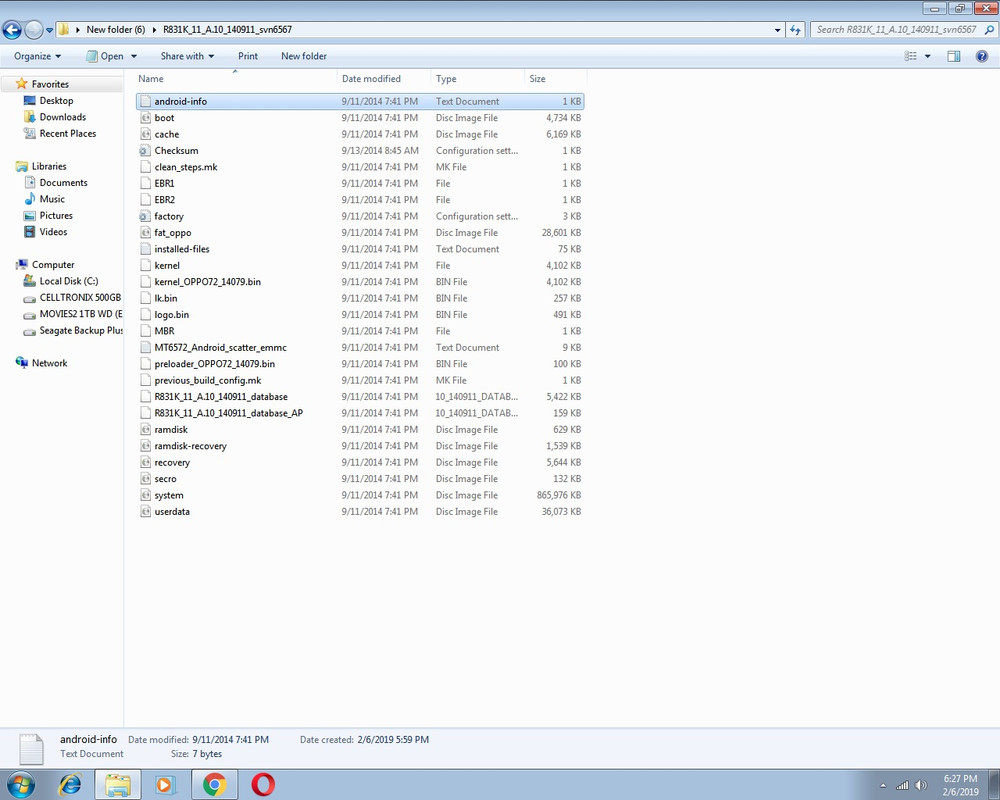Viewport: 1000px width, 800px height.
Task: Click the Forward navigation arrow button
Action: (x=33, y=29)
